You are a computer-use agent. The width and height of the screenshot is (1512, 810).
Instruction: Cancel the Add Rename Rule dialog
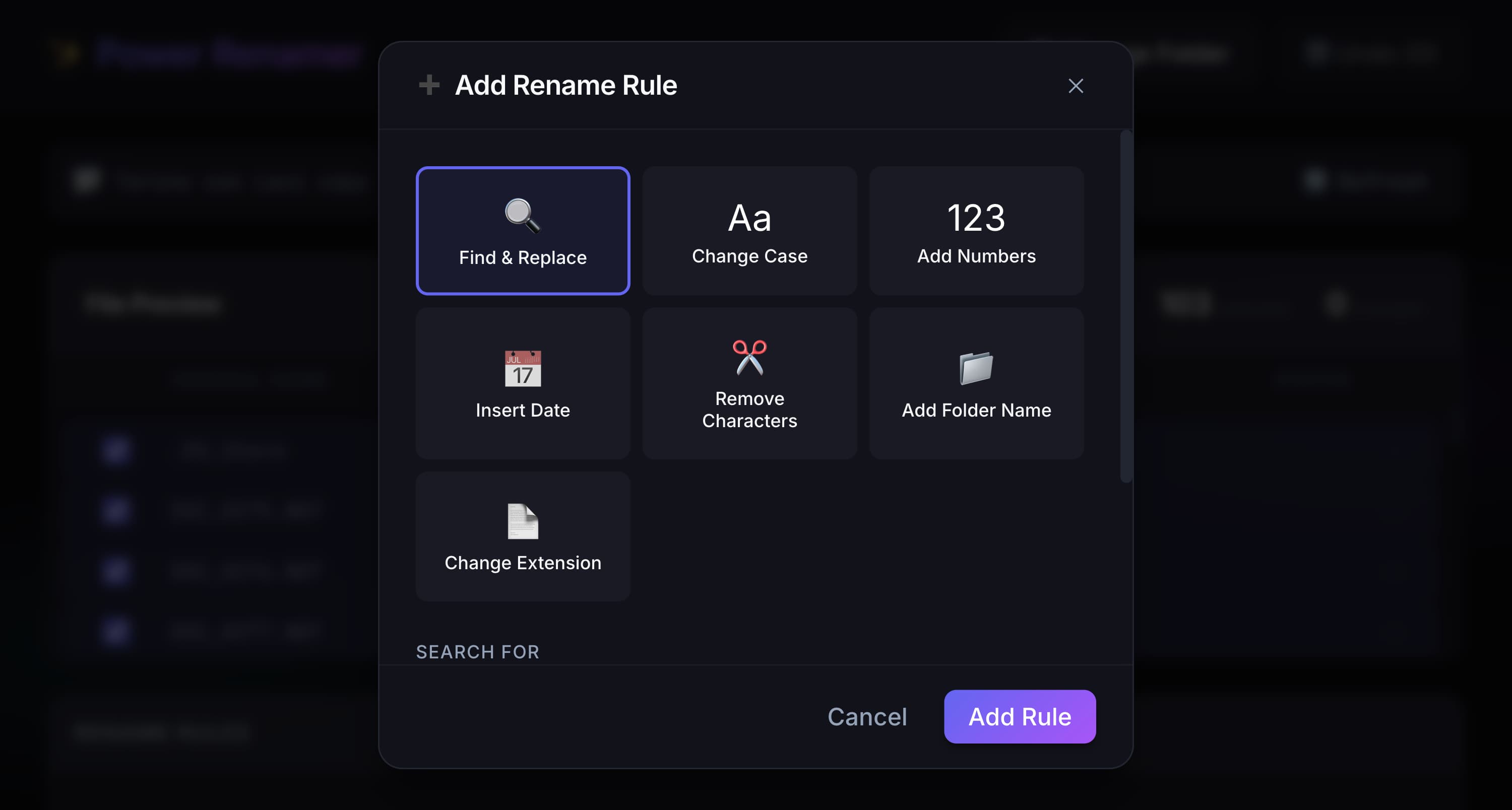(867, 717)
